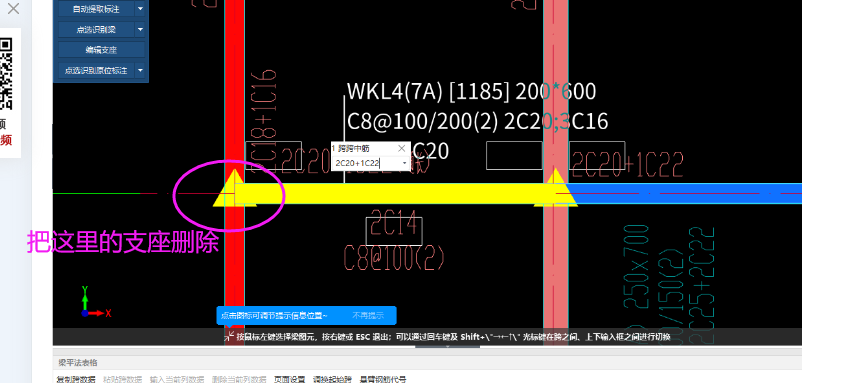Click the box over the red 2C20+1C22 label
This screenshot has height=383, width=843.
click(597, 155)
